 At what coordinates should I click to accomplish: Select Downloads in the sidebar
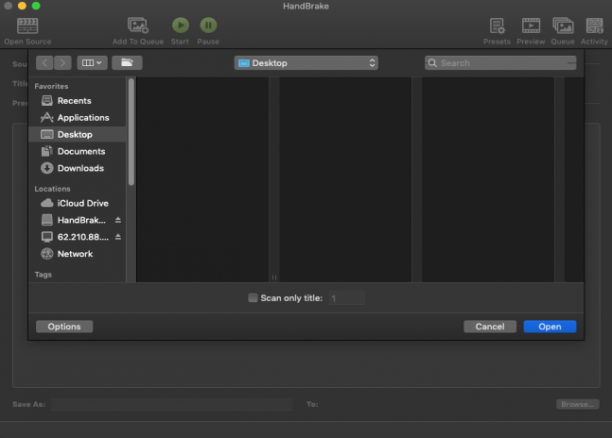coord(77,168)
